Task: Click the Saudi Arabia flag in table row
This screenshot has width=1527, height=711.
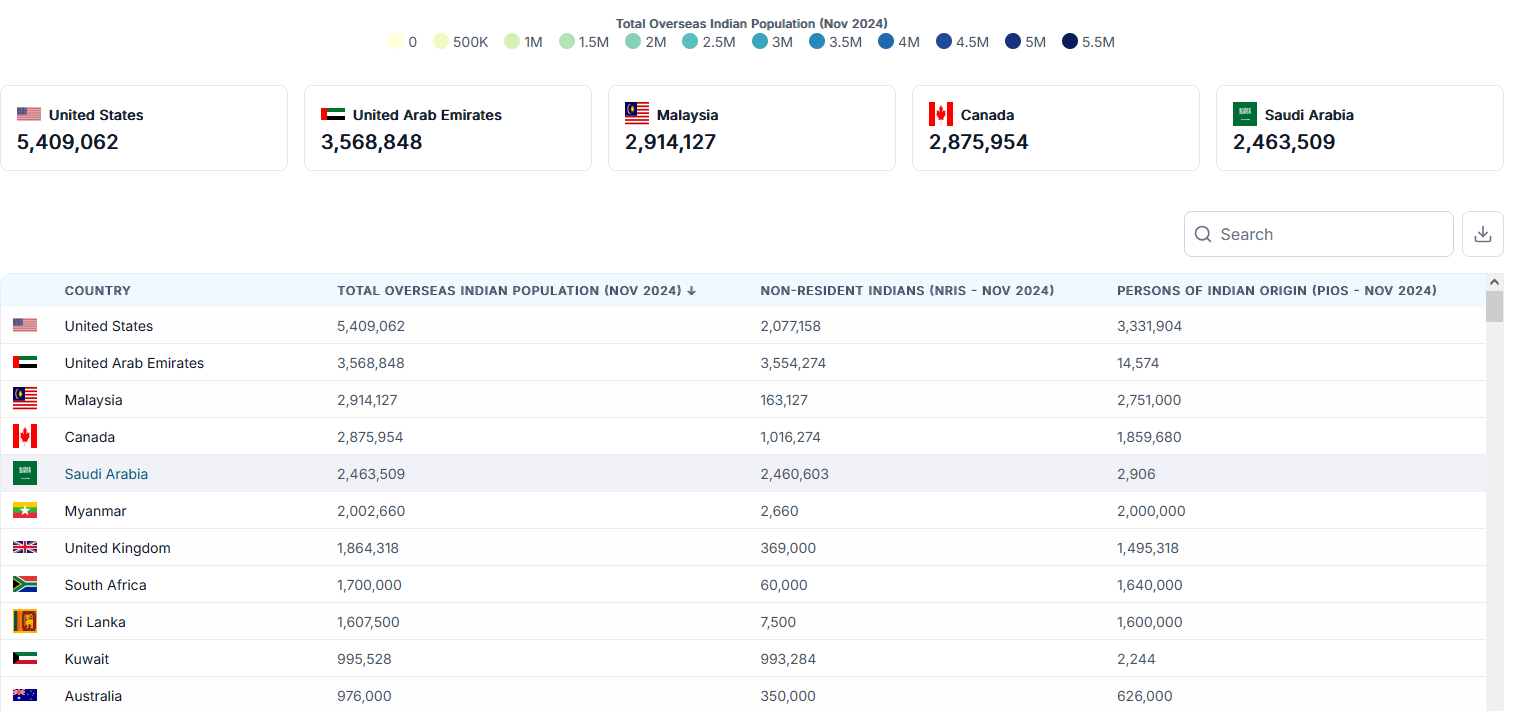Action: click(x=25, y=473)
